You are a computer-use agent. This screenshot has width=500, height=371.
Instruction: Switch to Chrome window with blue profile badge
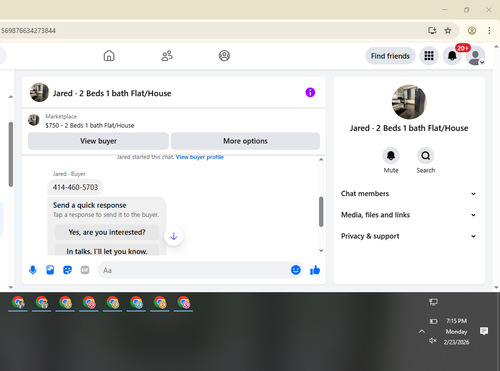[136, 303]
